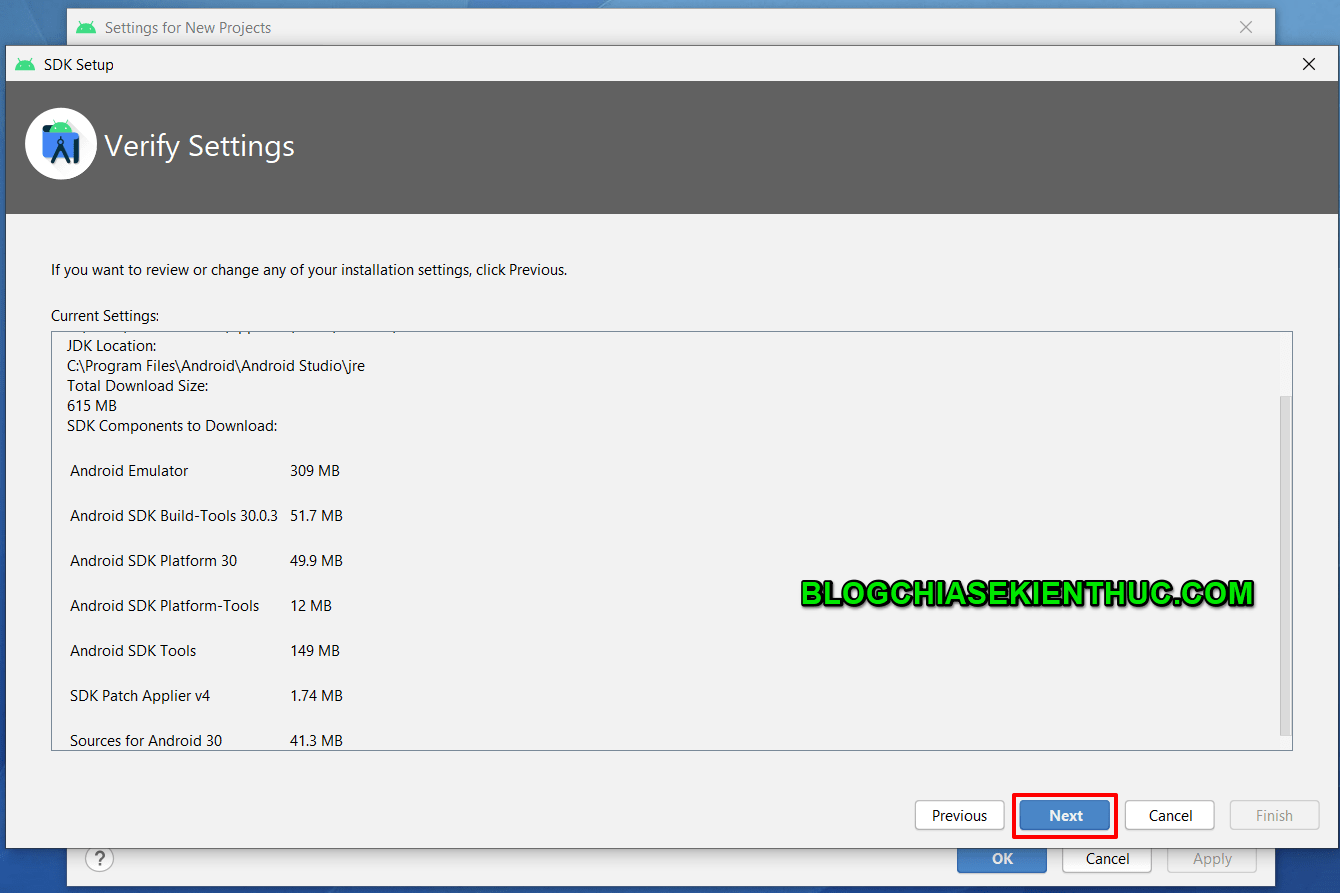Click the 41.3 MB size value
Screen dimensions: 1340x893
click(x=316, y=740)
